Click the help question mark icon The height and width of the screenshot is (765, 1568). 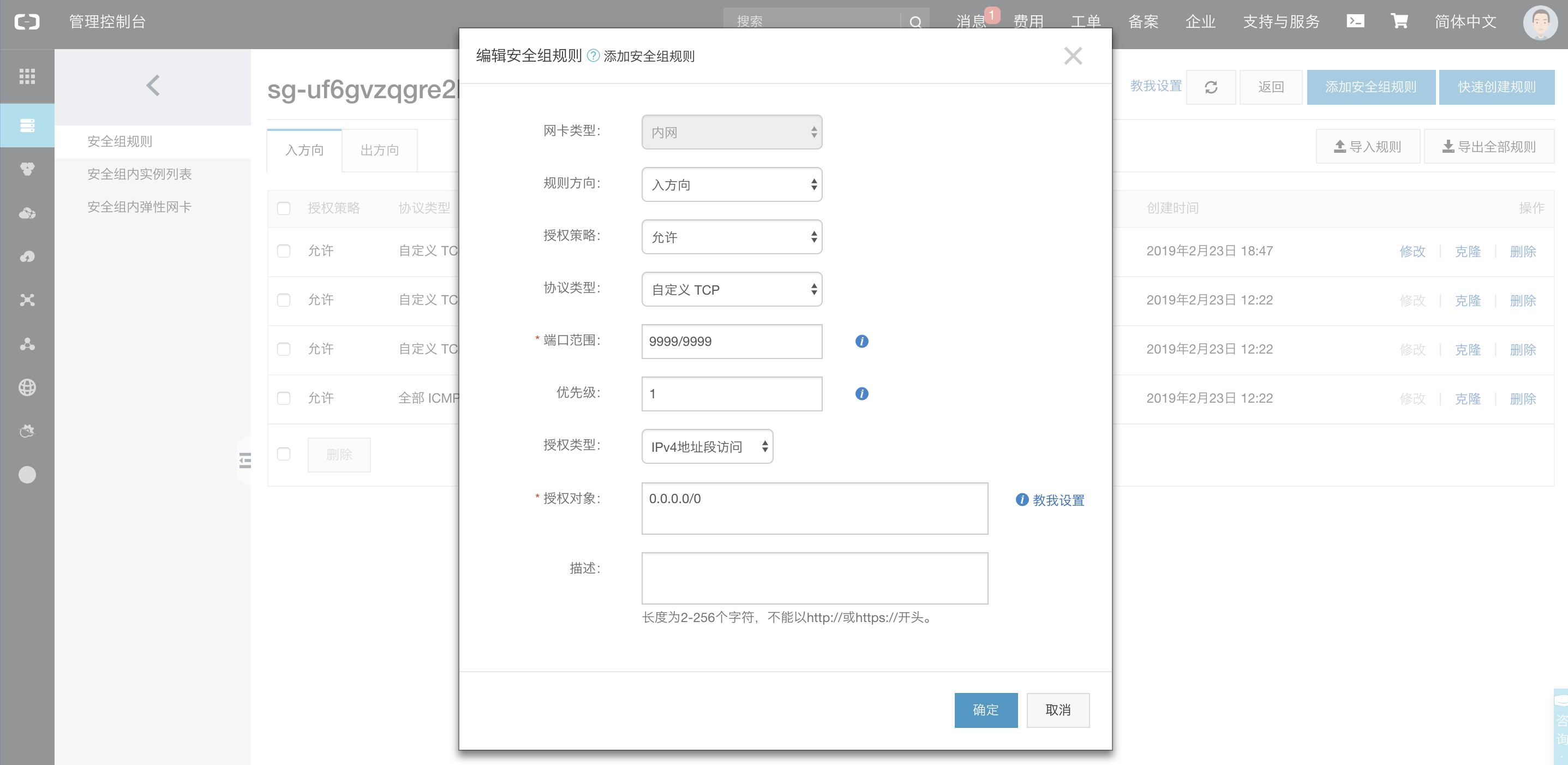pos(593,56)
